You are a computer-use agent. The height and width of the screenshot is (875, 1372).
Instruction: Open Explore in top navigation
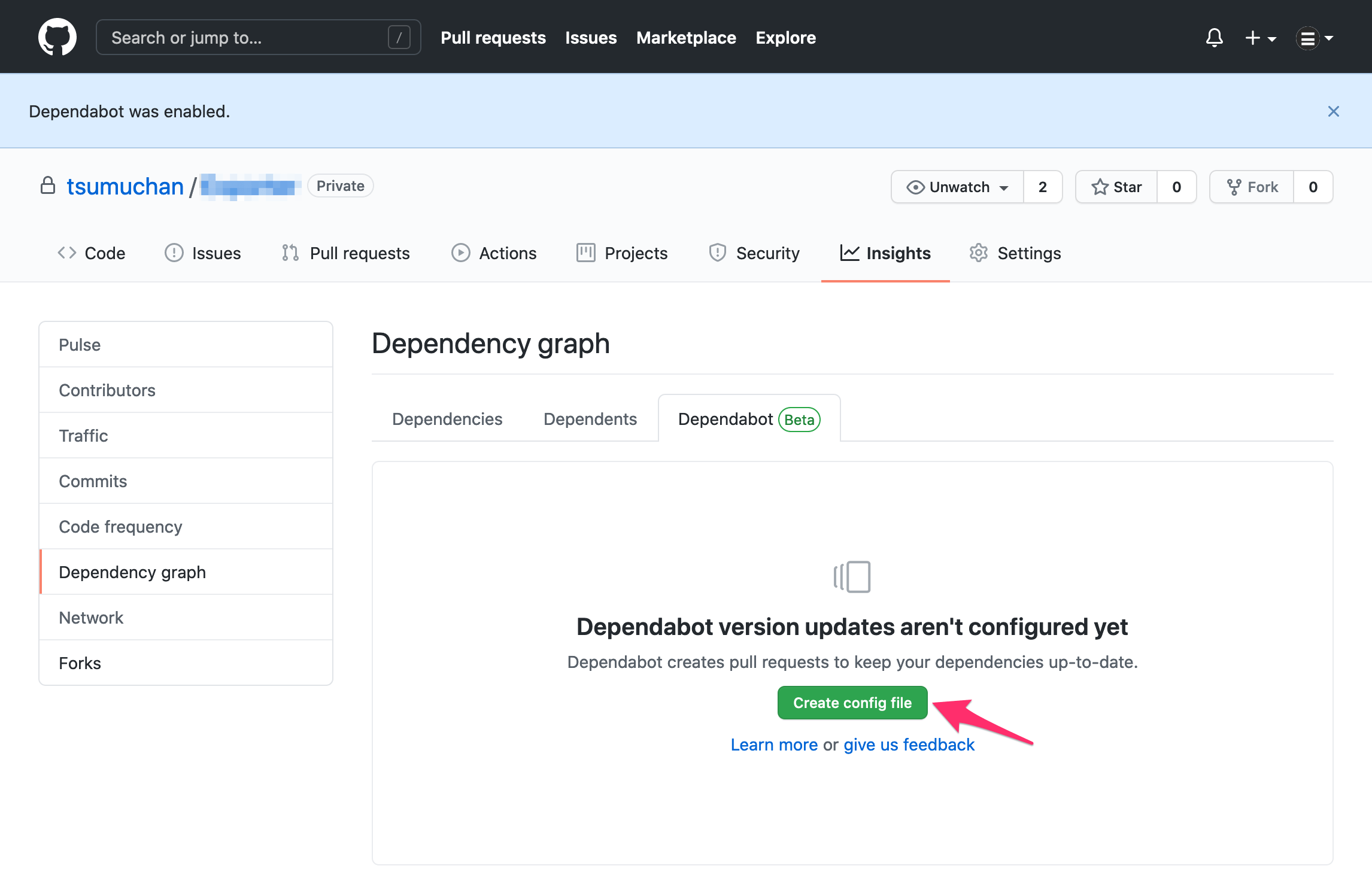click(x=785, y=38)
